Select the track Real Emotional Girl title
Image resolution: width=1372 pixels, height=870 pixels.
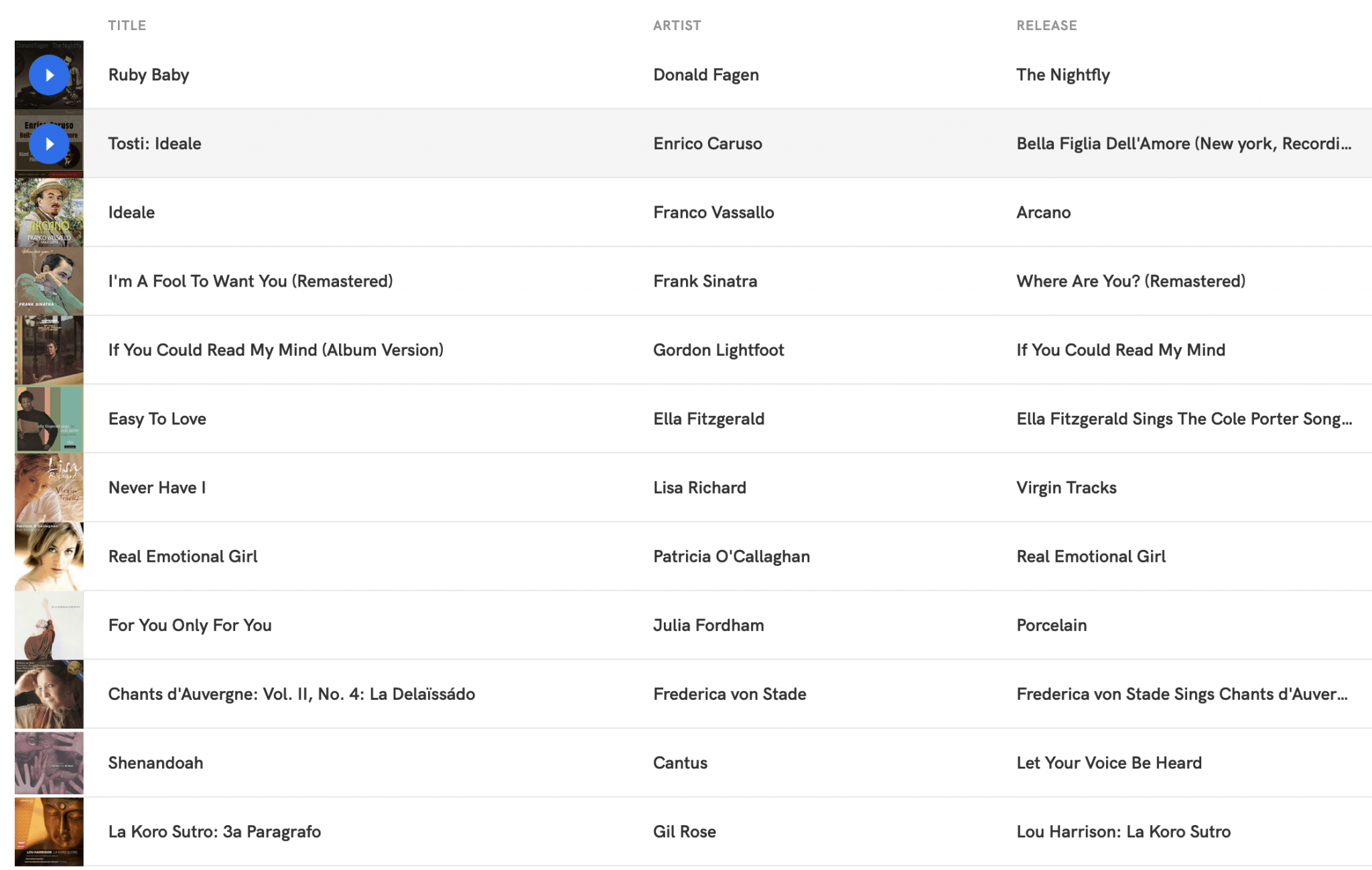[183, 557]
